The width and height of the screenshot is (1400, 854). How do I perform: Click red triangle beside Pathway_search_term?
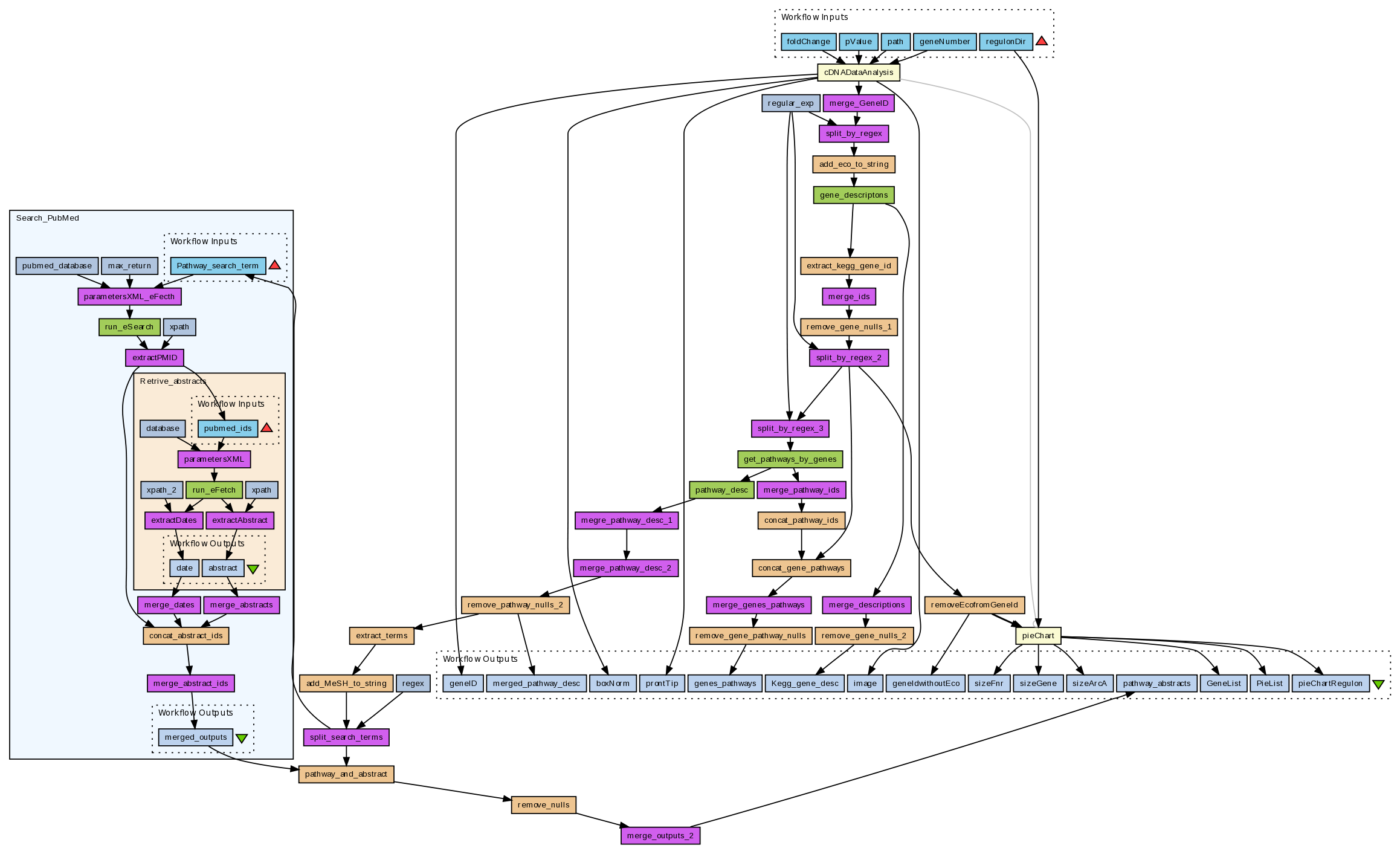click(274, 265)
